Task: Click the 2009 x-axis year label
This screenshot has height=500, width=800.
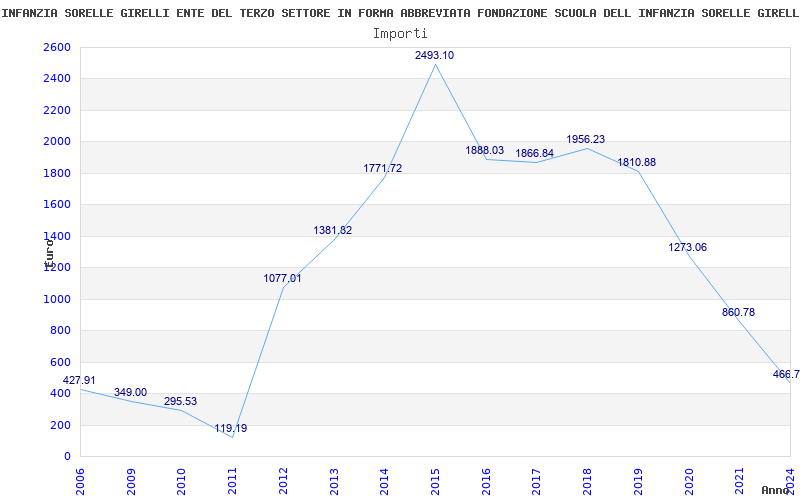Action: pyautogui.click(x=131, y=482)
